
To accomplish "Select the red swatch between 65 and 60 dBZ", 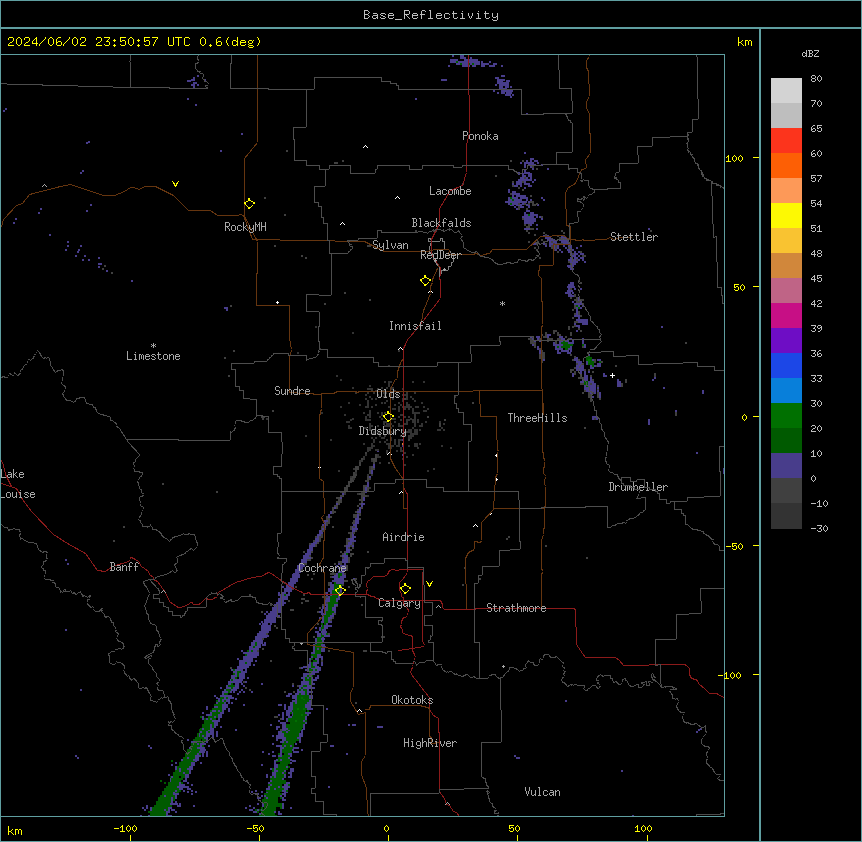I will (786, 141).
